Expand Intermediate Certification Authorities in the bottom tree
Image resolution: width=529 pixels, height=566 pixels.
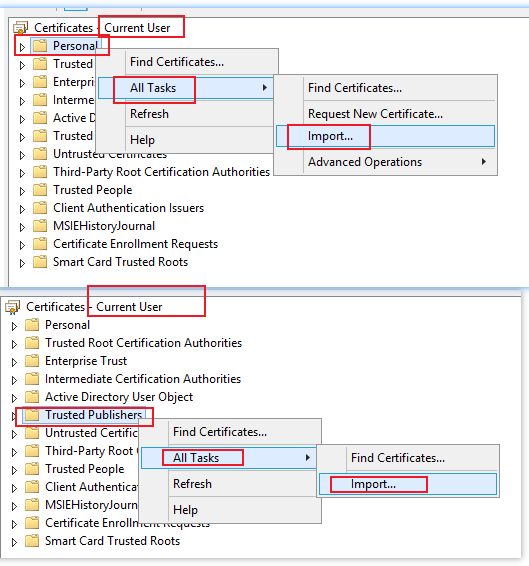pyautogui.click(x=14, y=380)
